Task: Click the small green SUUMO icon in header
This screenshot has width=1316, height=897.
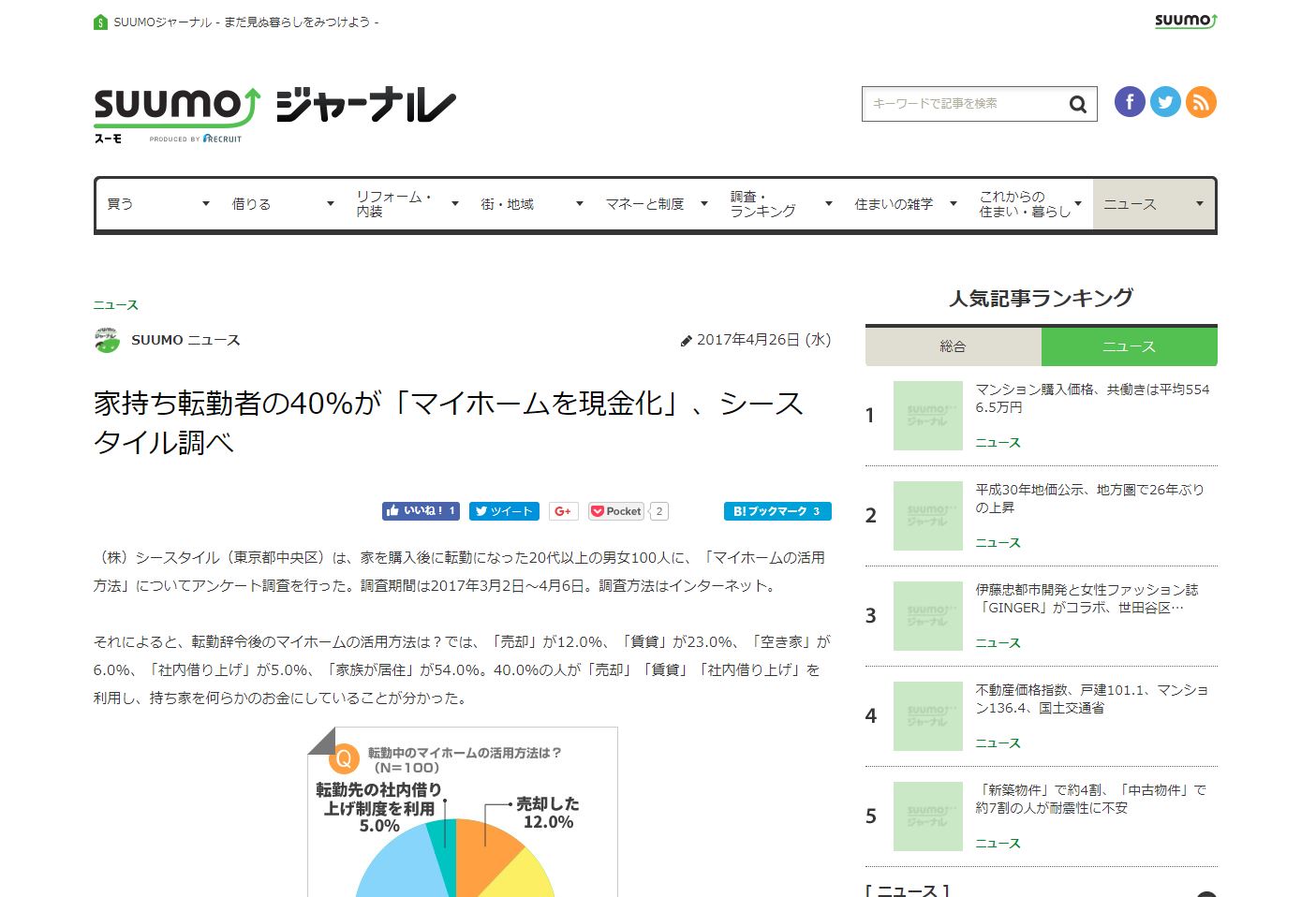Action: pos(100,22)
